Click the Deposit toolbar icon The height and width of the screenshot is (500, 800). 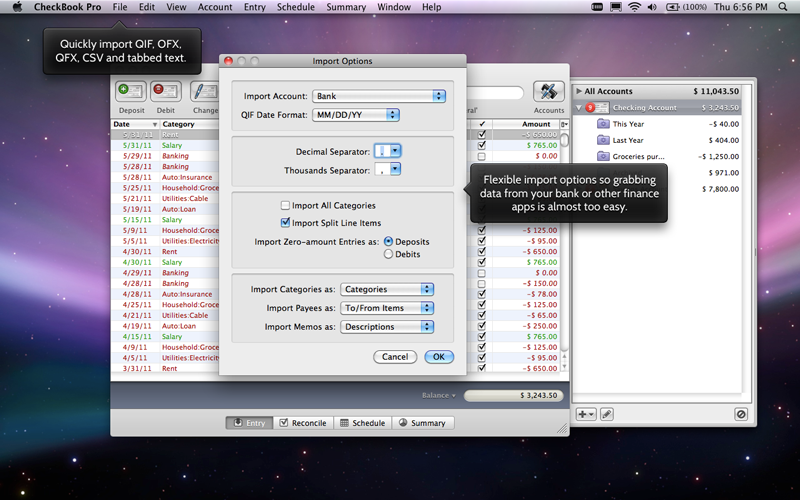(131, 92)
